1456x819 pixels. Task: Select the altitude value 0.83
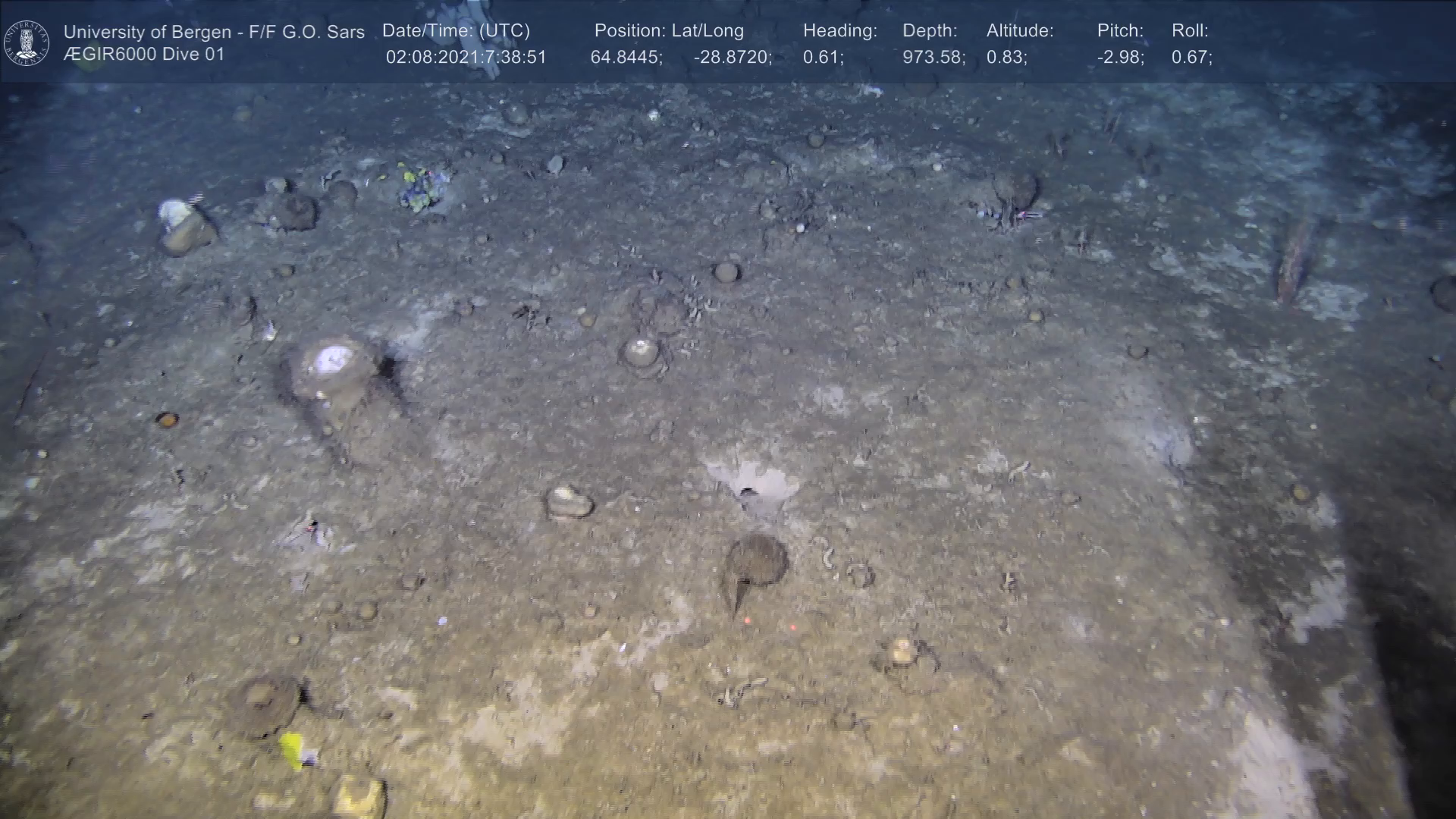pos(1006,58)
